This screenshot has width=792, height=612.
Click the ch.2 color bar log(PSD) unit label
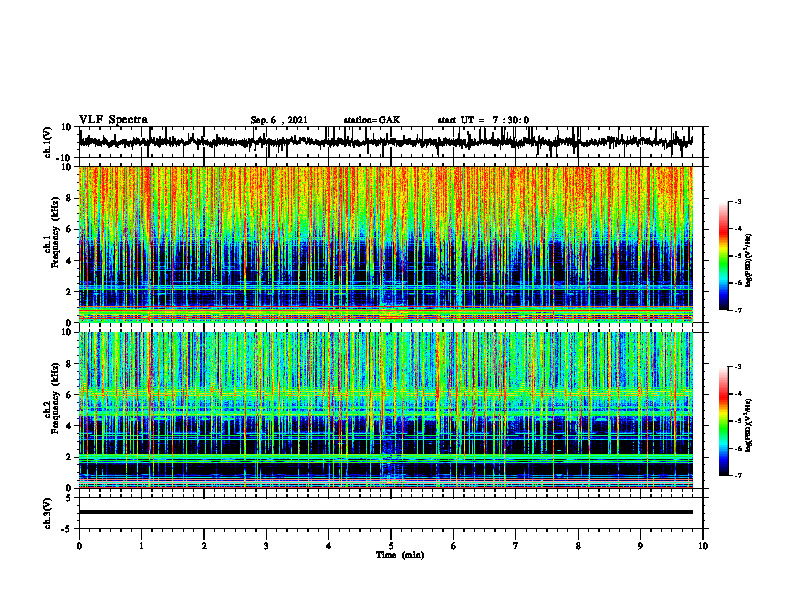(749, 425)
